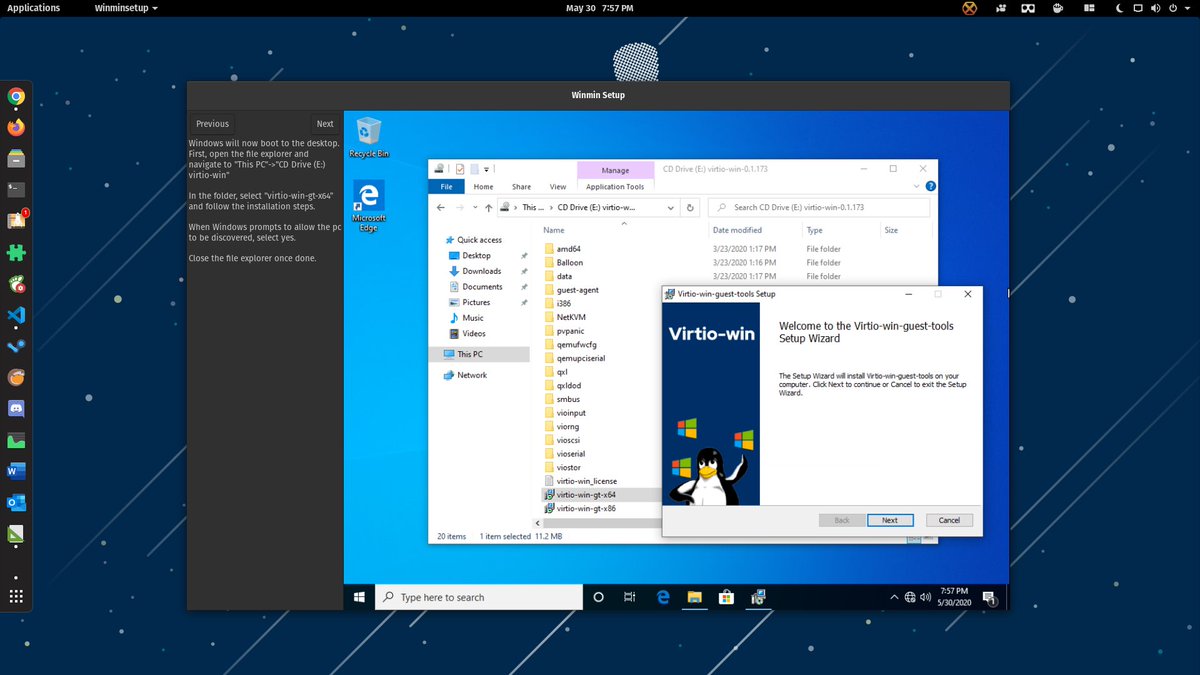Click the Windows Start button
This screenshot has height=675, width=1200.
point(359,597)
